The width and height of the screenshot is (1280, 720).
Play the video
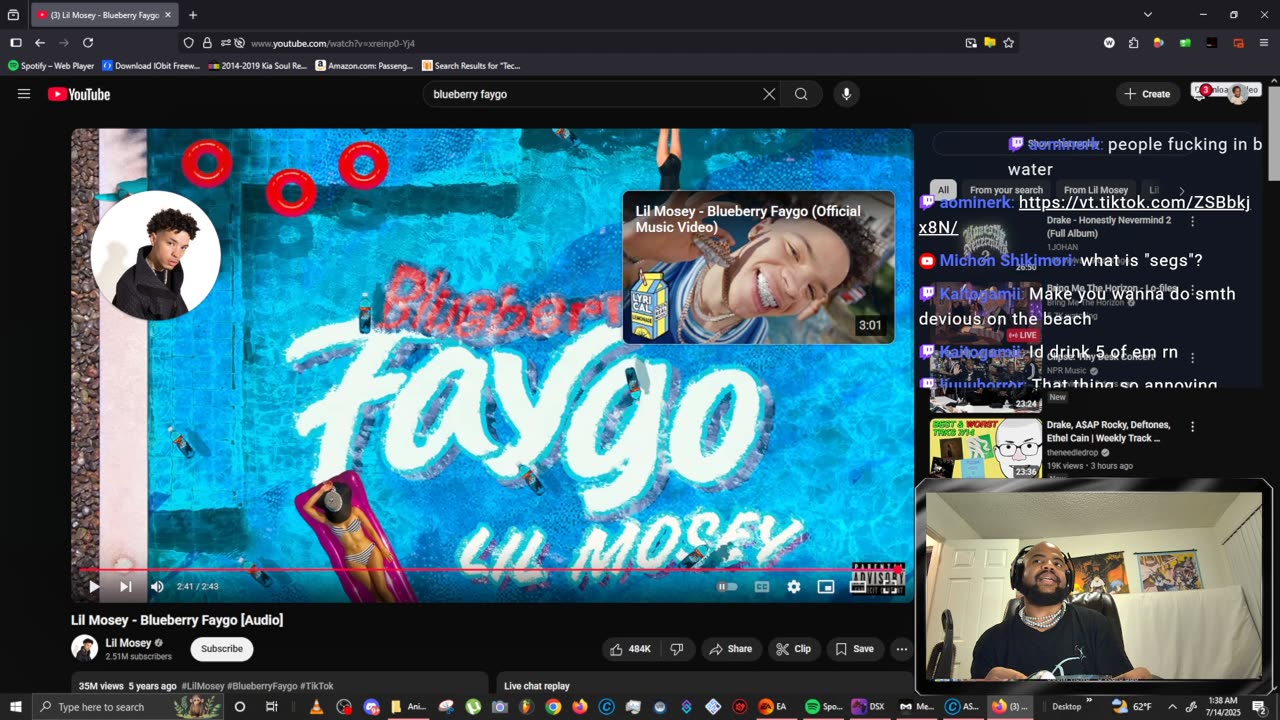click(94, 587)
